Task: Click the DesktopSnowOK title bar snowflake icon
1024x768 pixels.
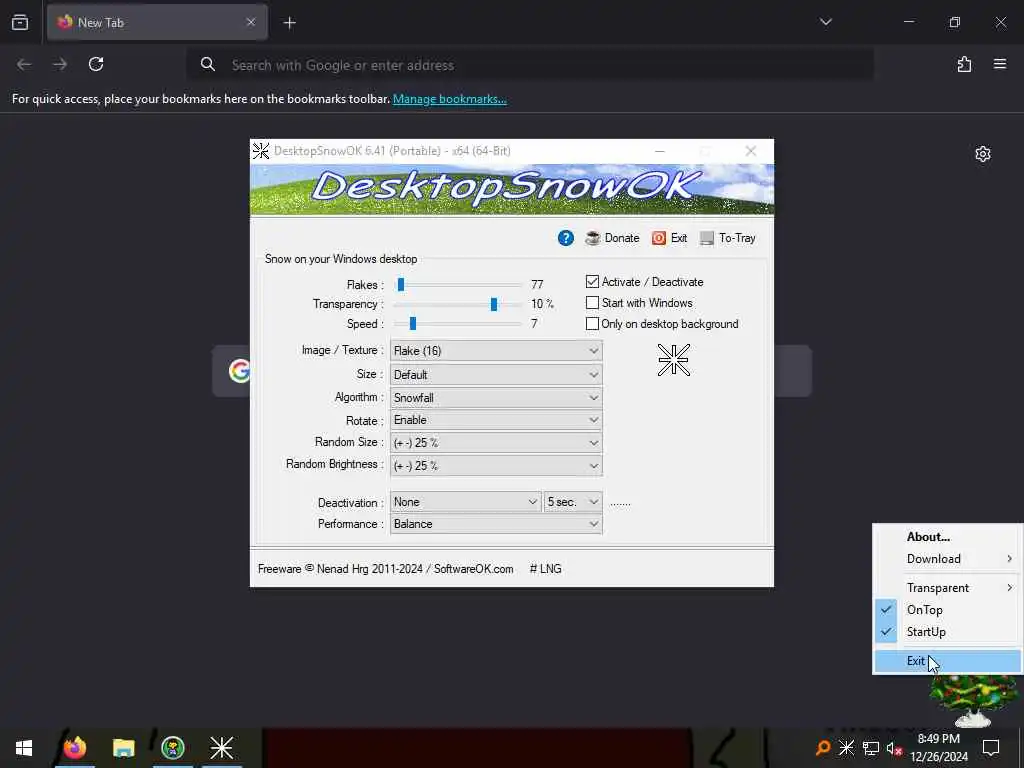Action: click(261, 151)
